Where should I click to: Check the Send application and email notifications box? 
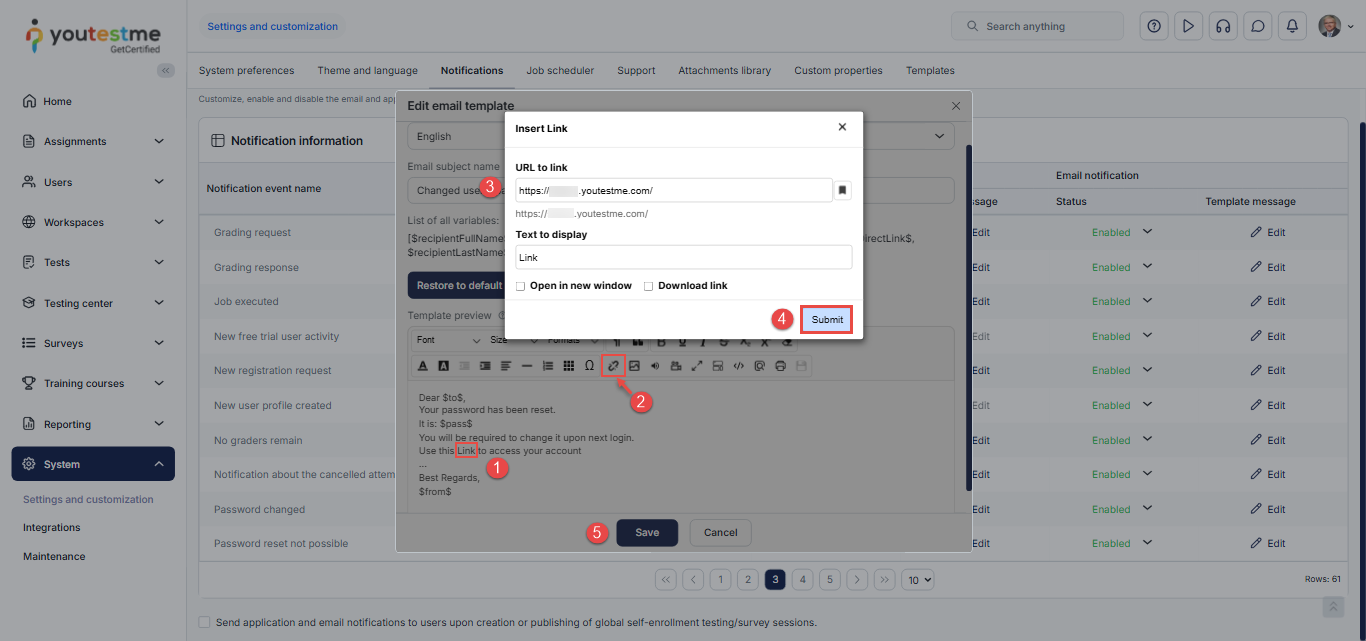coord(205,622)
